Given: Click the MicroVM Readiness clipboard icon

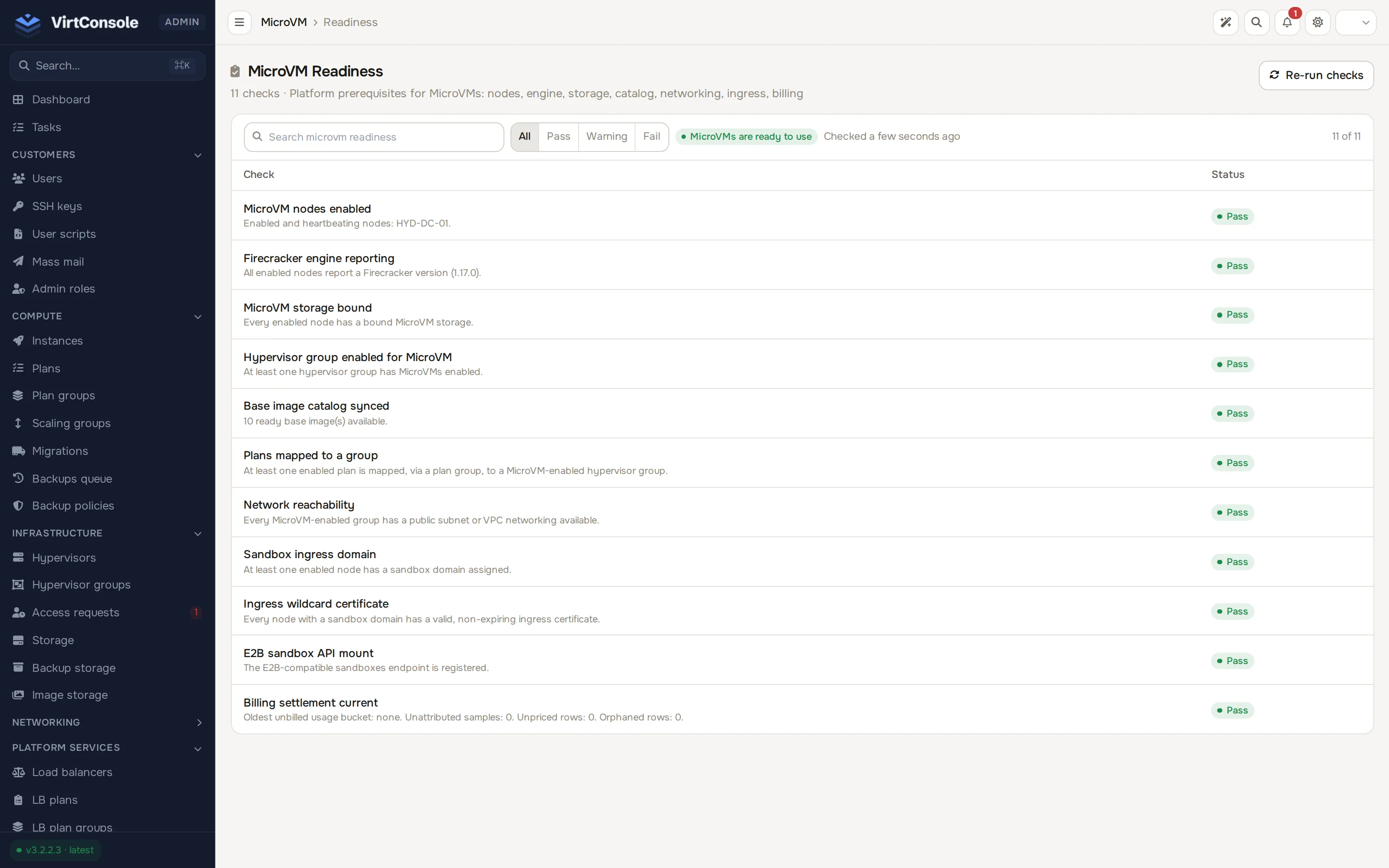Looking at the screenshot, I should pyautogui.click(x=235, y=71).
